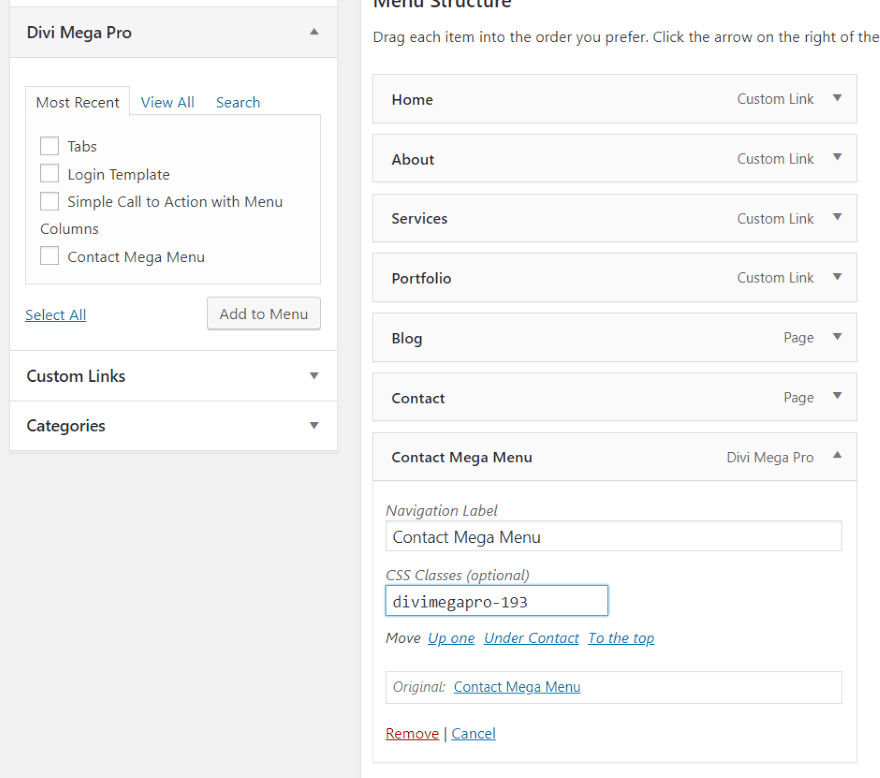Check the Login Template checkbox
880x778 pixels.
(49, 173)
